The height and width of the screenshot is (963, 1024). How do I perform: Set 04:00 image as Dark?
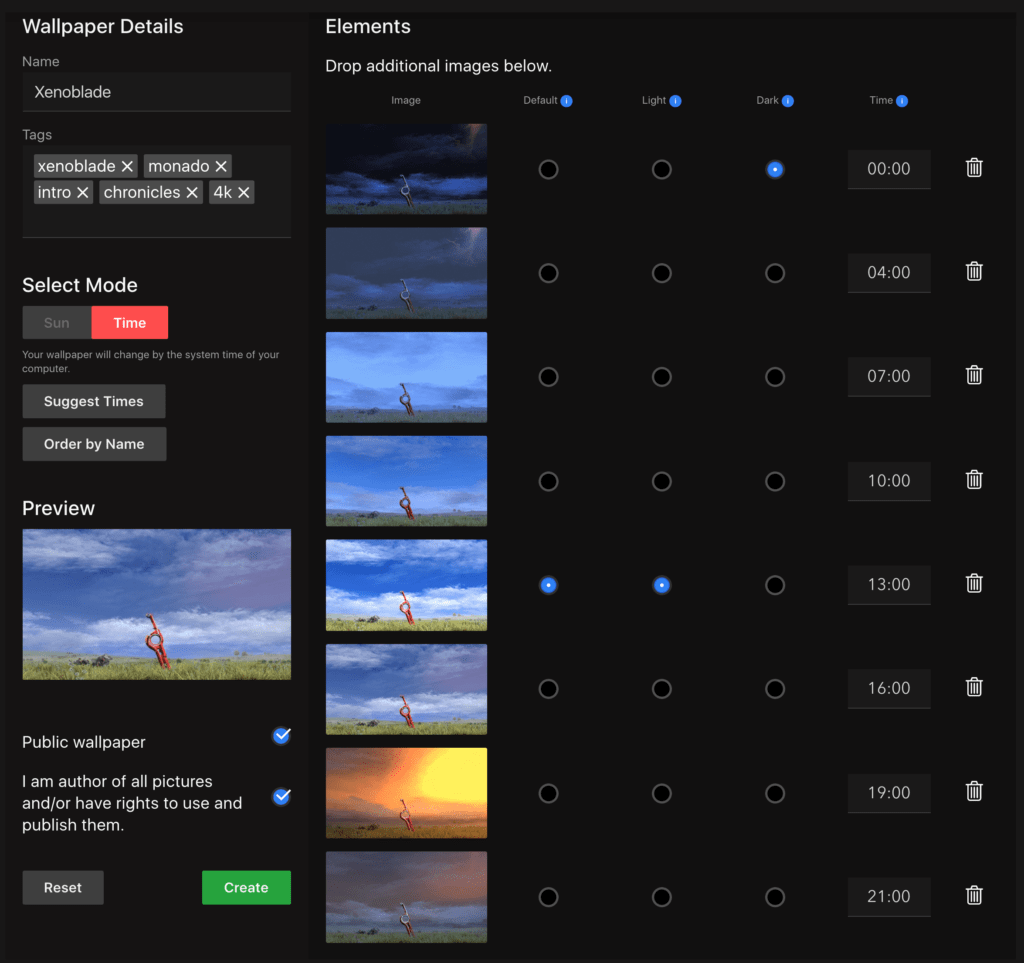(775, 273)
